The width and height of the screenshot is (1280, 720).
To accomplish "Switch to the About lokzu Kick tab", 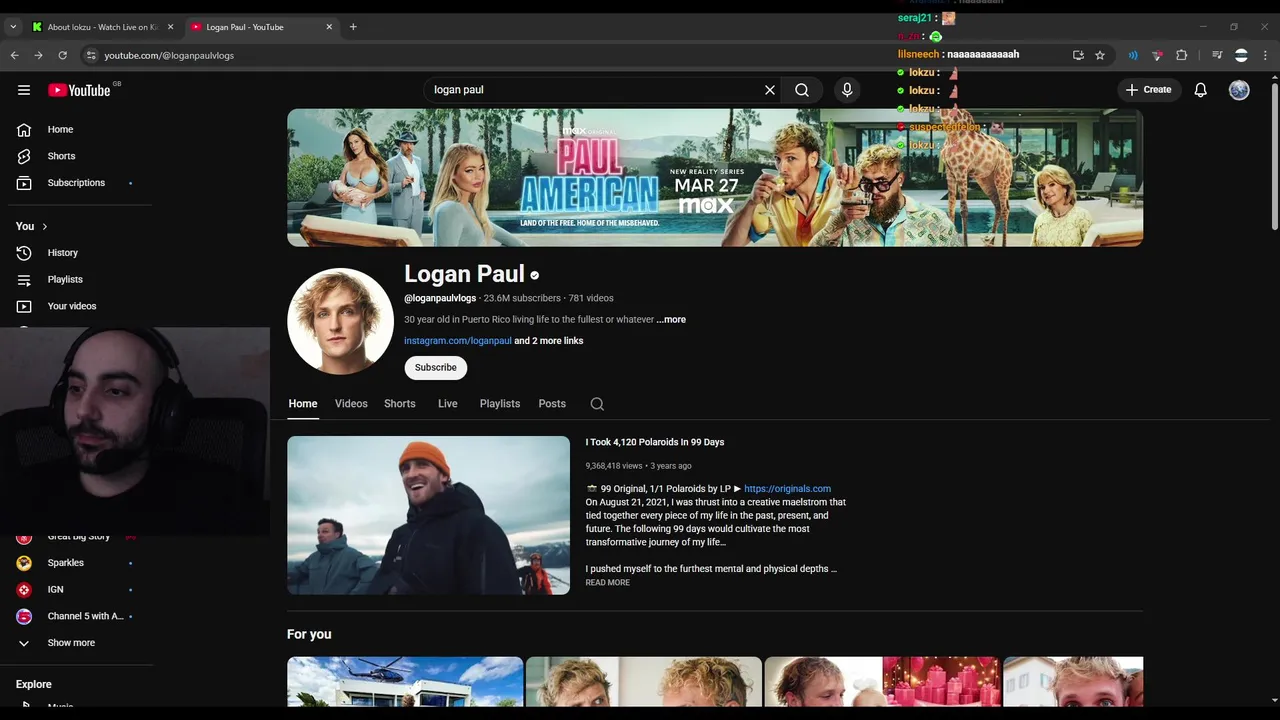I will pos(102,27).
